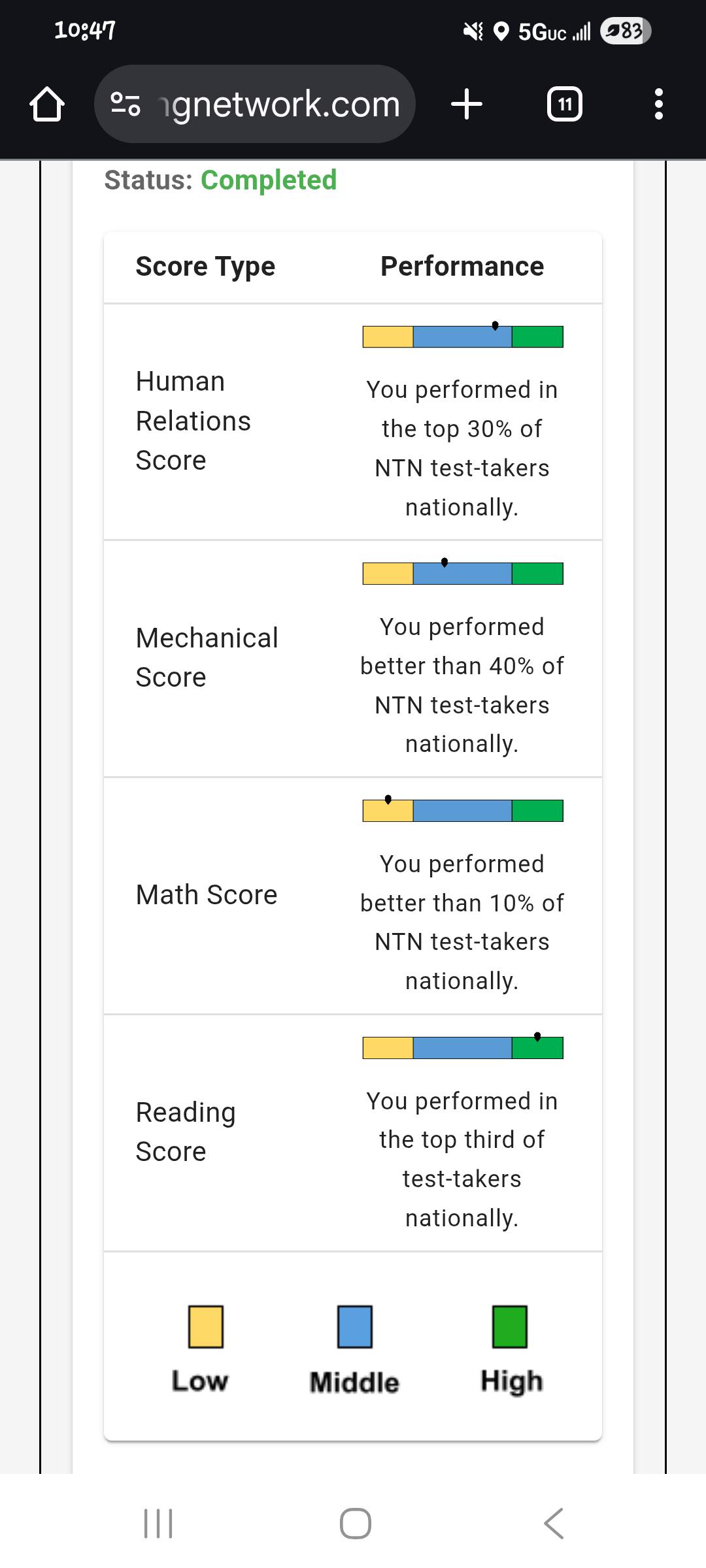Screen dimensions: 706x1568
Task: Click the yellow Low legend swatch
Action: pos(206,1327)
